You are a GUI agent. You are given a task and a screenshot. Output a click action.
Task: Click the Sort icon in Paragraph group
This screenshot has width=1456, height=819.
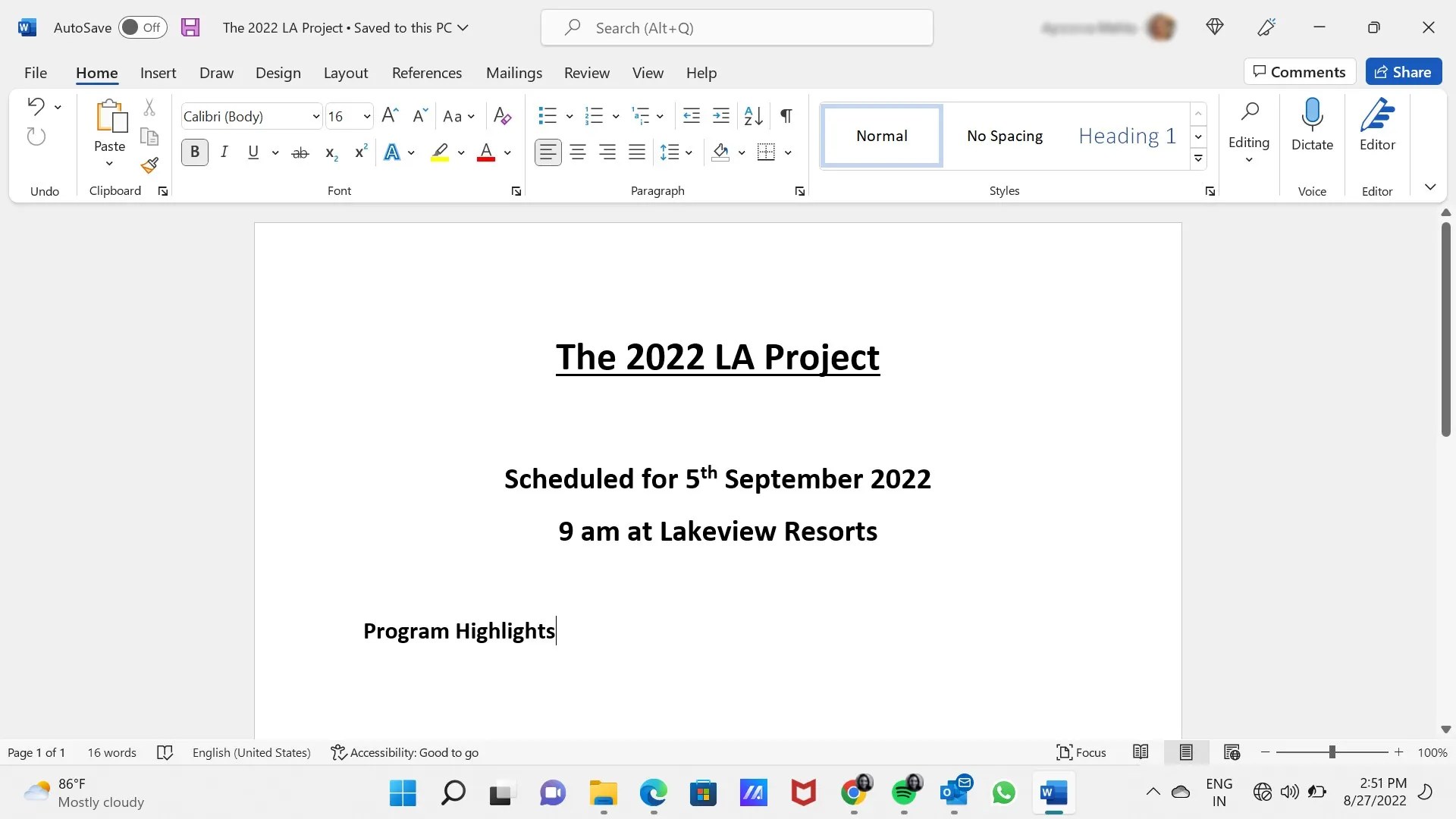click(x=752, y=116)
